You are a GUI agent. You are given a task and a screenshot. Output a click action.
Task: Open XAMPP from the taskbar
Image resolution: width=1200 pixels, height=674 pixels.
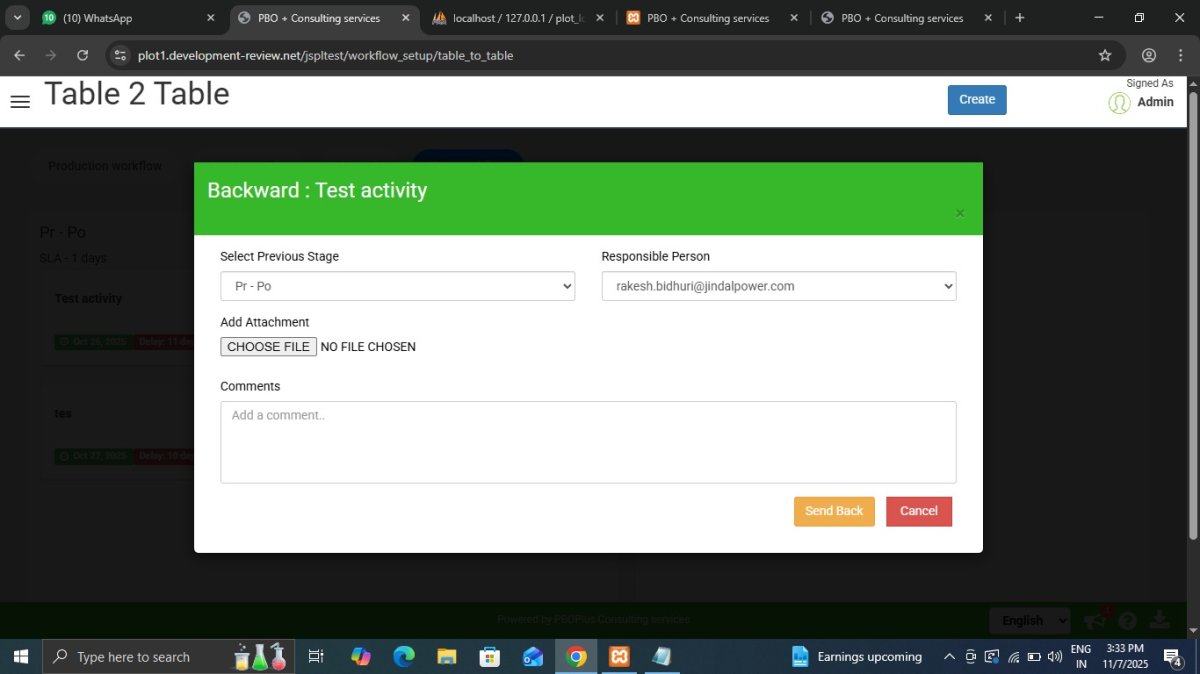point(619,657)
